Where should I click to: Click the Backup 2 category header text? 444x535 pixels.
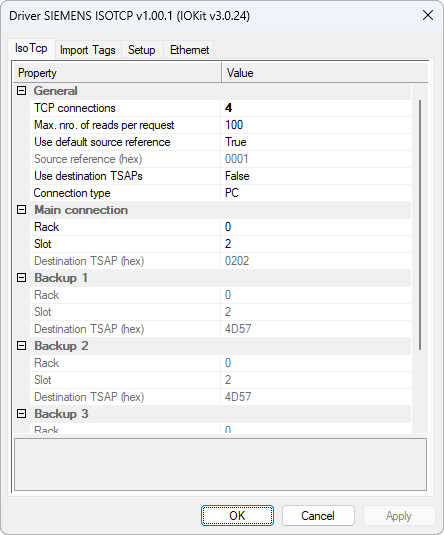pos(61,346)
